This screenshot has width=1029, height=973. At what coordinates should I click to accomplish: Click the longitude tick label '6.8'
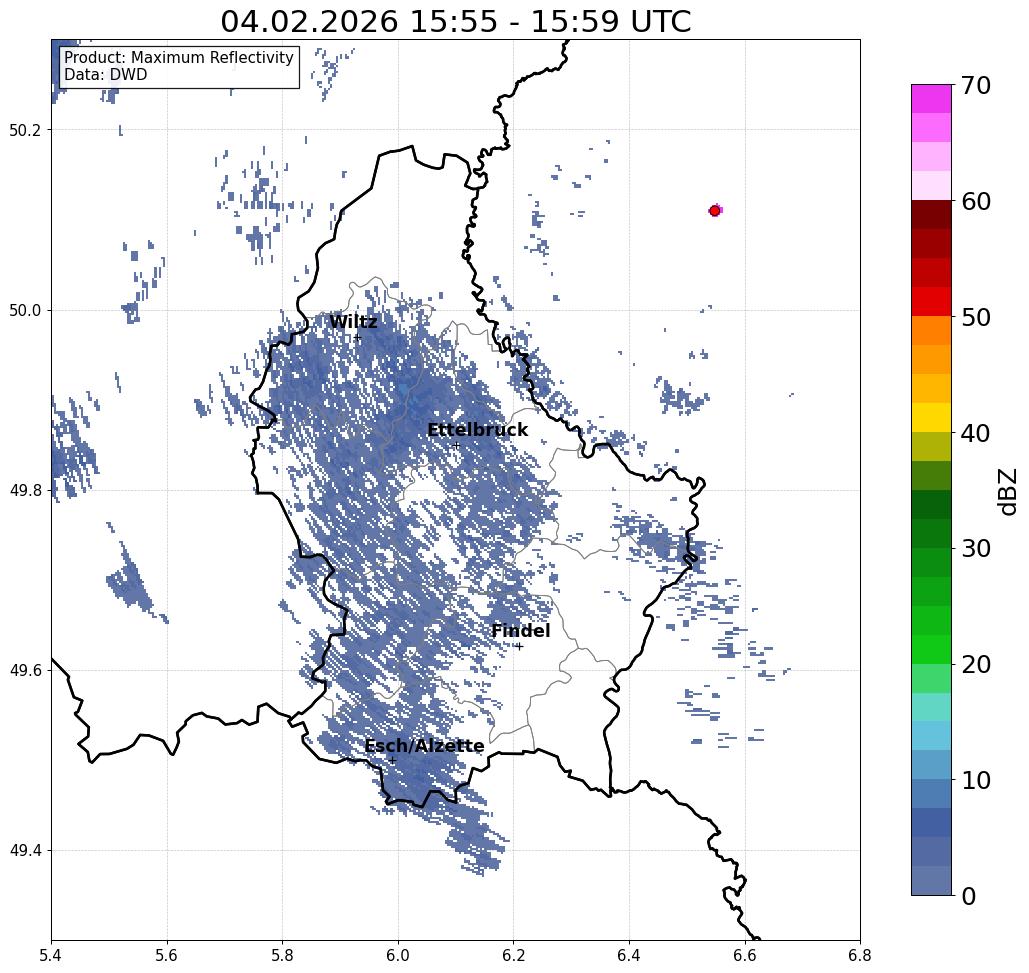[860, 955]
